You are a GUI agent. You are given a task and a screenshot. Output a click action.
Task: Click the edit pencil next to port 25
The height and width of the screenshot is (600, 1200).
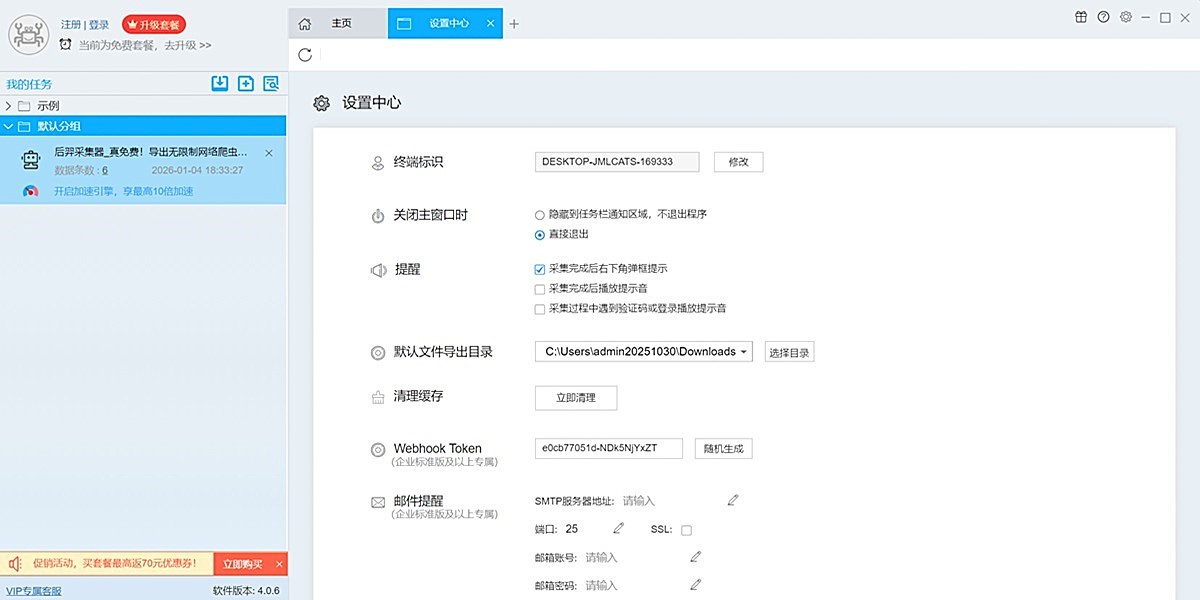pos(618,528)
